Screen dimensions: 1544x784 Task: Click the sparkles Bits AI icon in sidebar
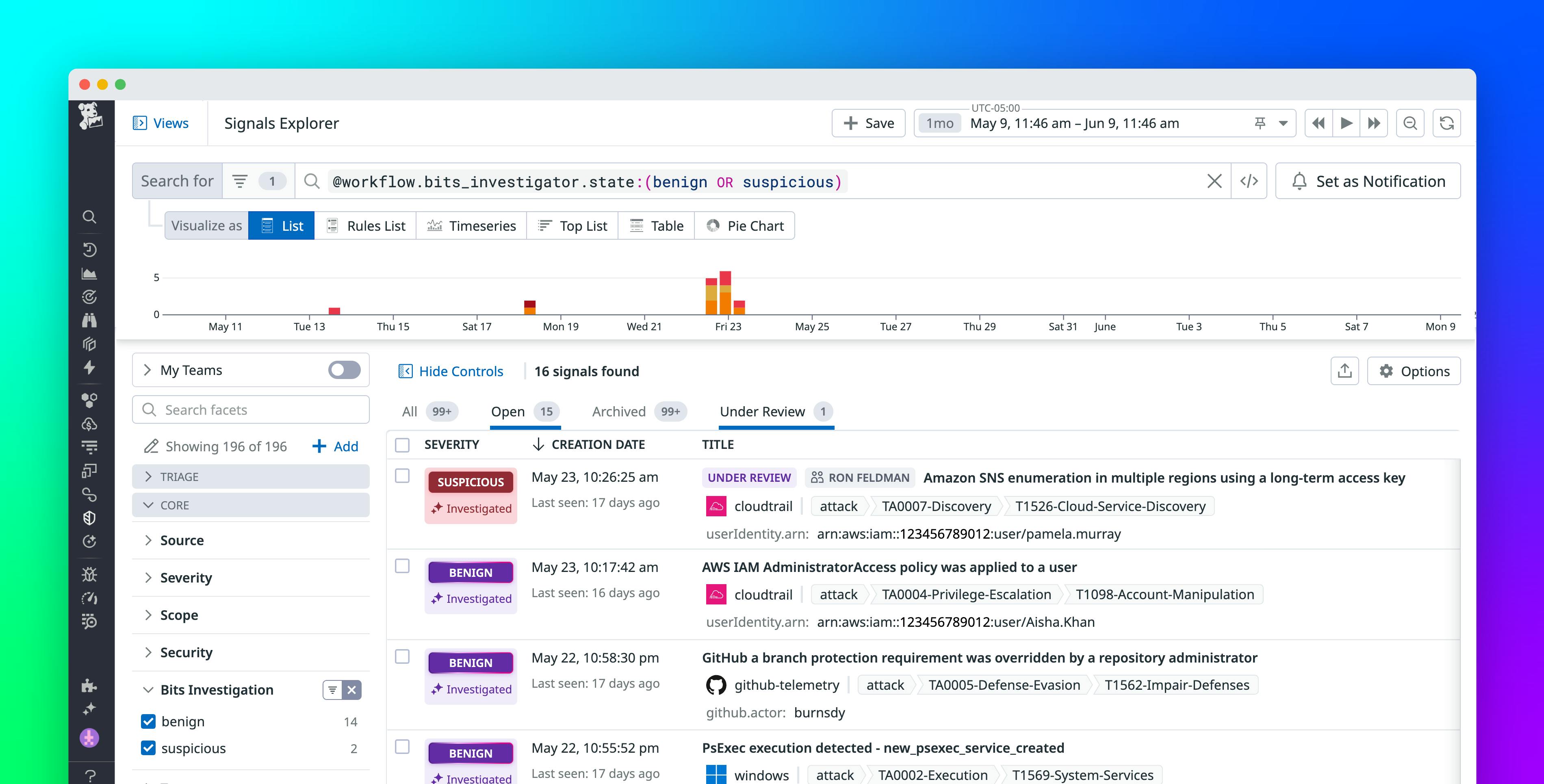90,708
